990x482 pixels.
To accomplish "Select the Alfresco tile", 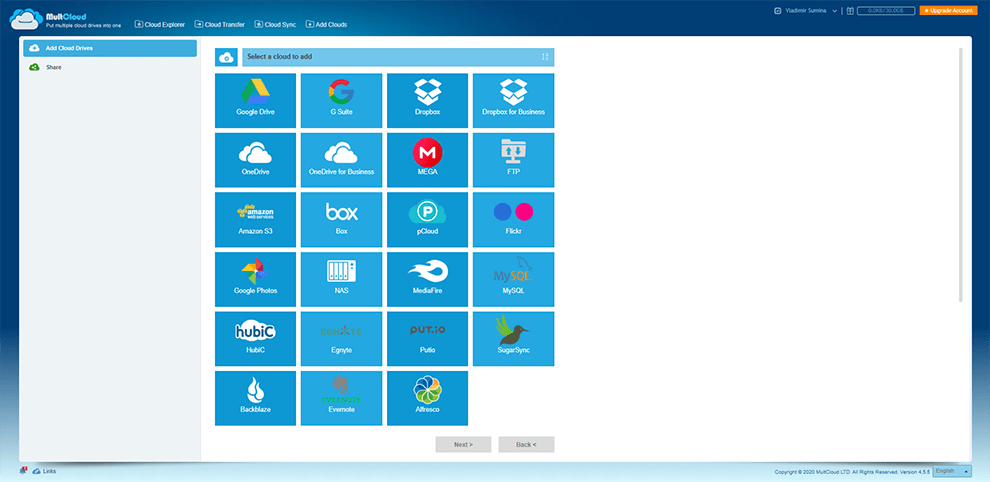I will point(427,398).
